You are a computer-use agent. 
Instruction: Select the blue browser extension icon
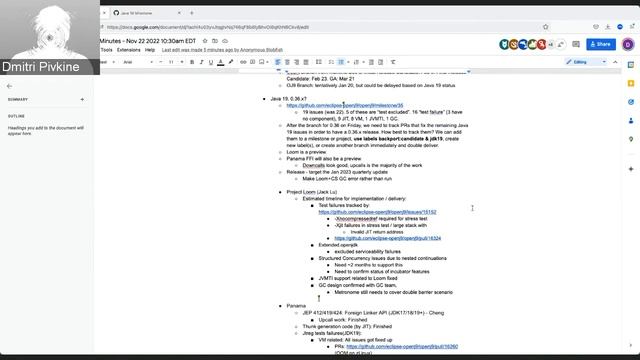(620, 27)
